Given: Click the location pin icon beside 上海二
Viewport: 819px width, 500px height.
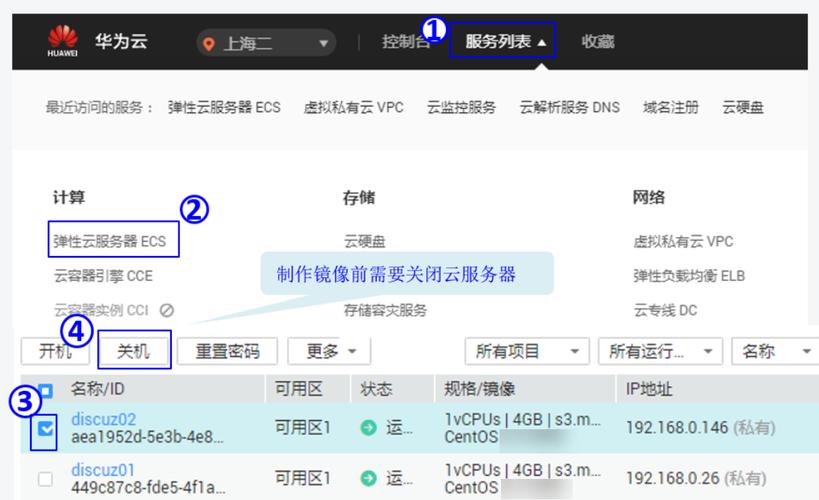Looking at the screenshot, I should point(209,44).
